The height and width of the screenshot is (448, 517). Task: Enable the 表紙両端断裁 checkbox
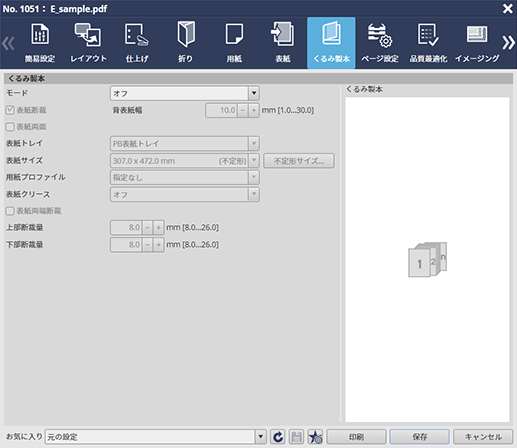tap(10, 211)
